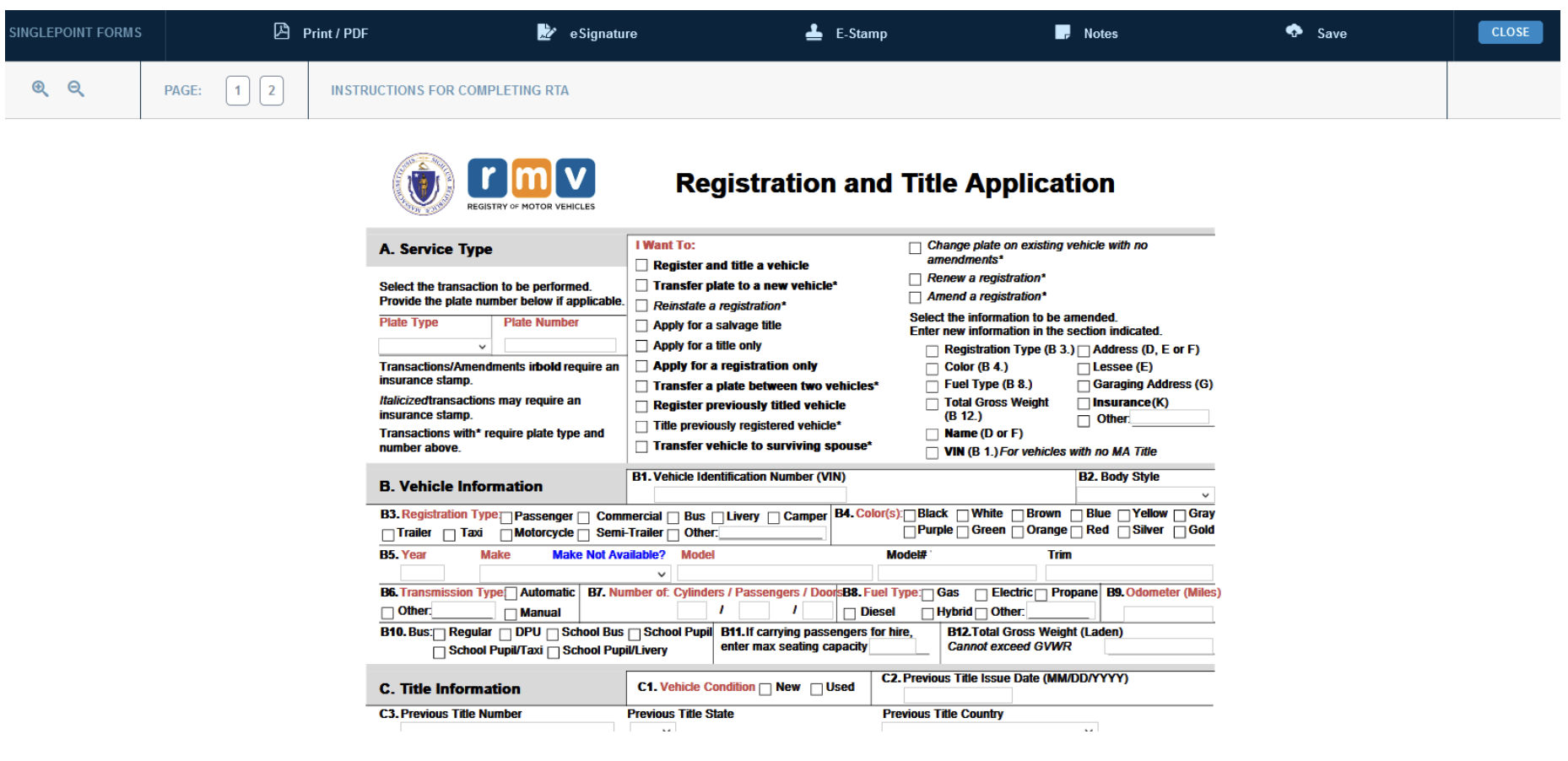The image size is (1568, 761).
Task: Click the Save cloud icon
Action: 1294,31
